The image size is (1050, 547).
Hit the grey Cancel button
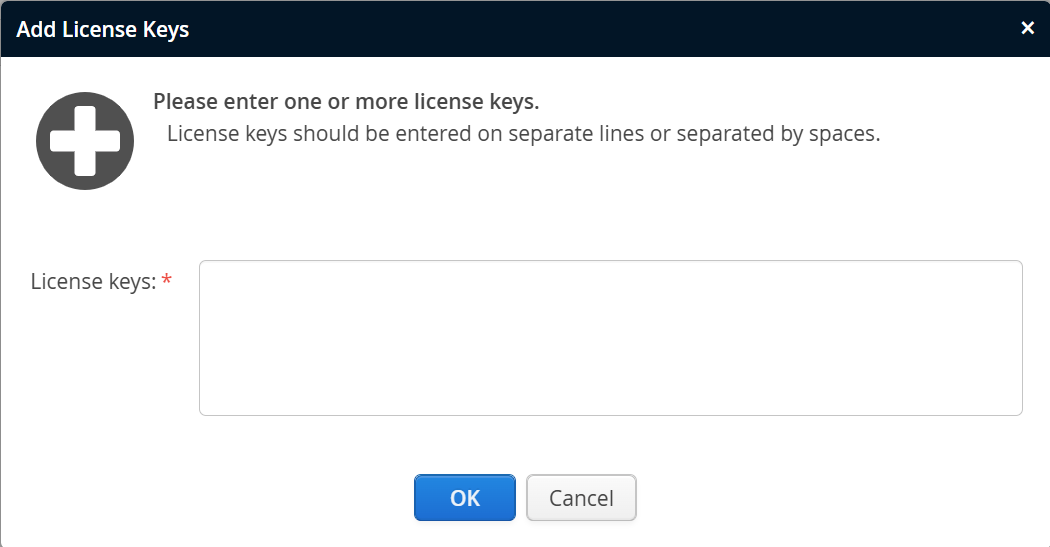pos(581,498)
